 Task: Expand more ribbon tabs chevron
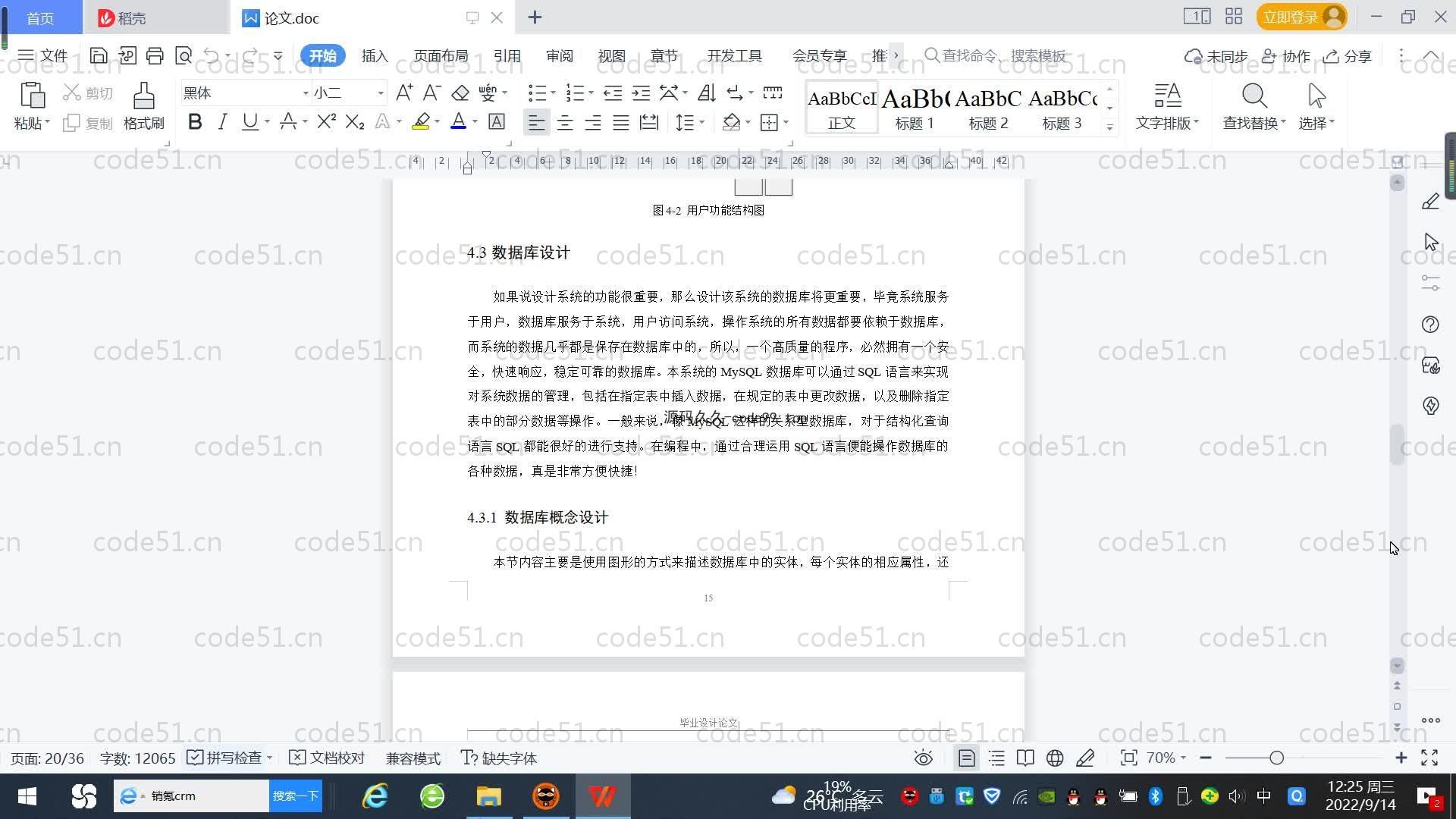pos(896,55)
